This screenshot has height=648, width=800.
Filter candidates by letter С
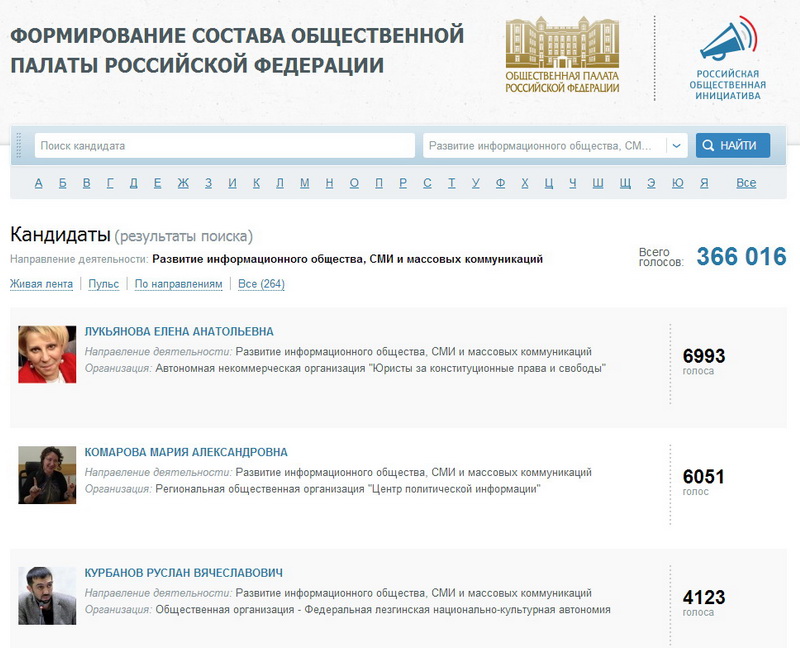click(428, 183)
